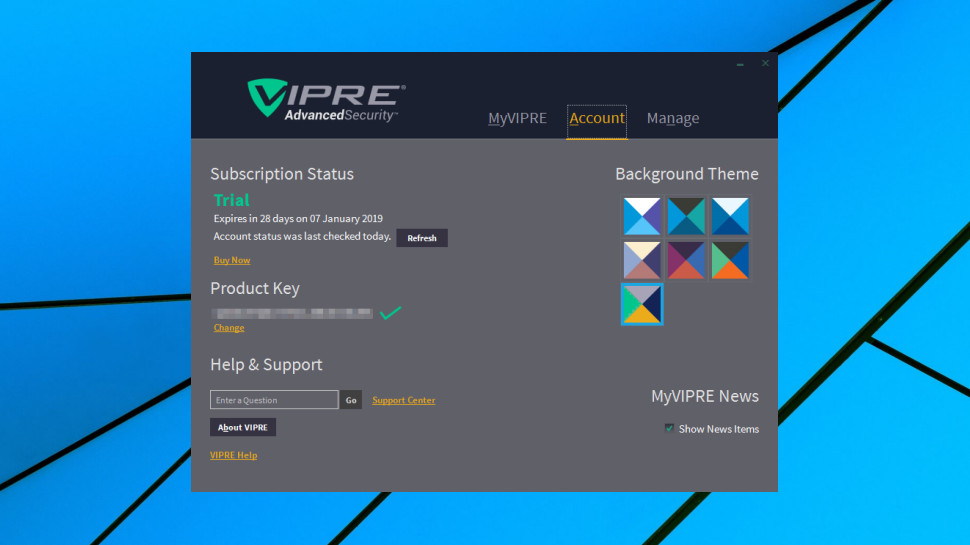Click the Product Key heading
The image size is (970, 545).
(x=255, y=288)
